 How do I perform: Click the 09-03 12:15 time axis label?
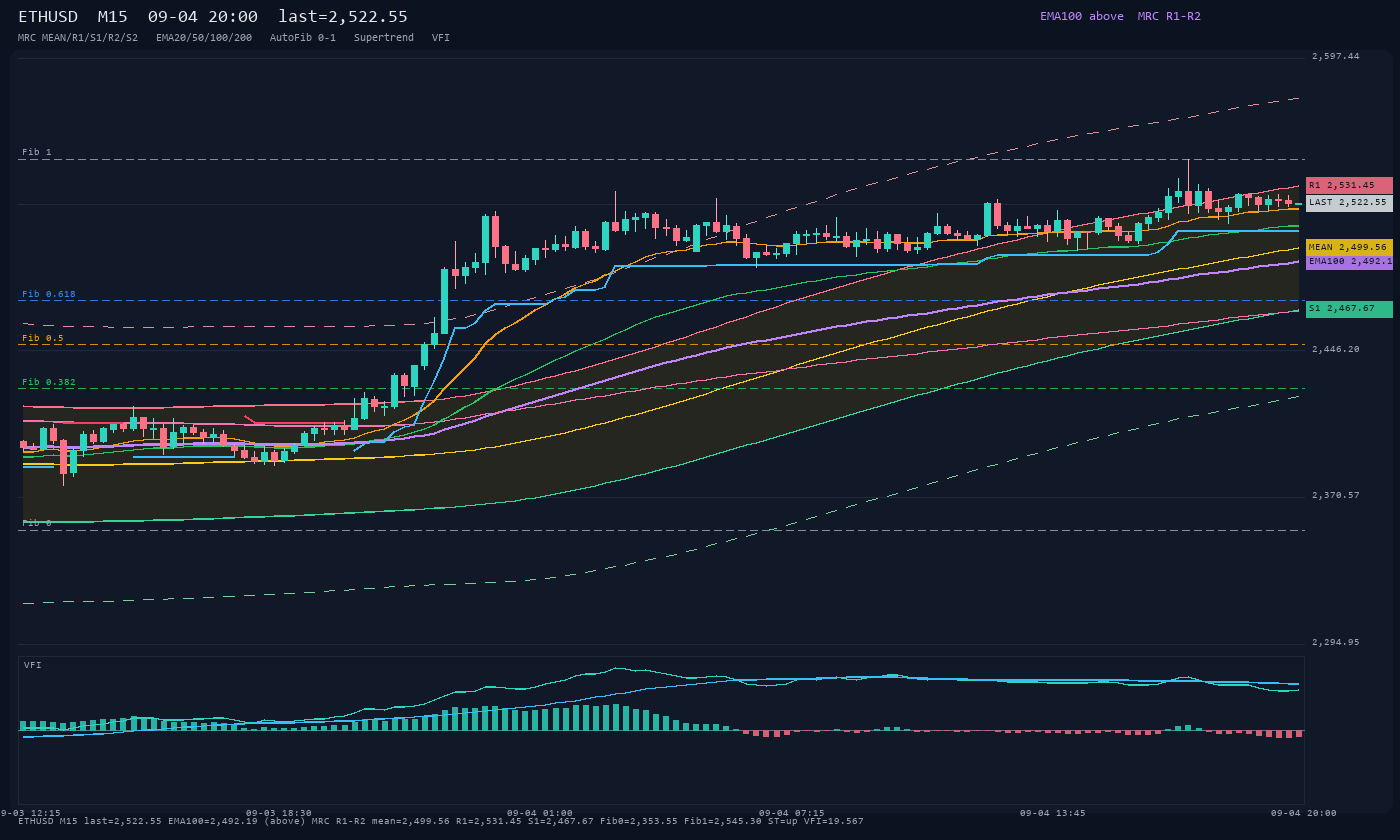click(x=28, y=813)
